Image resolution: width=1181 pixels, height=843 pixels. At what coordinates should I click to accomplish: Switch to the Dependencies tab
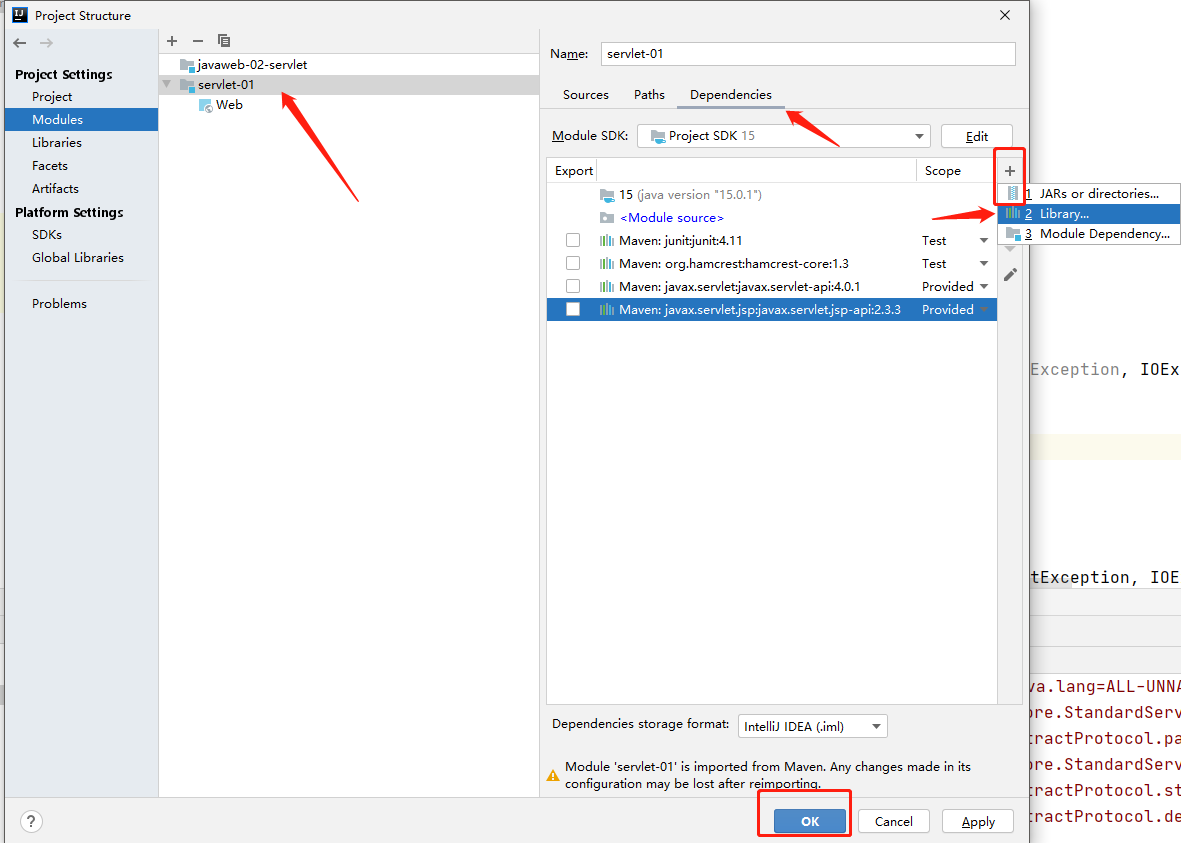coord(731,95)
